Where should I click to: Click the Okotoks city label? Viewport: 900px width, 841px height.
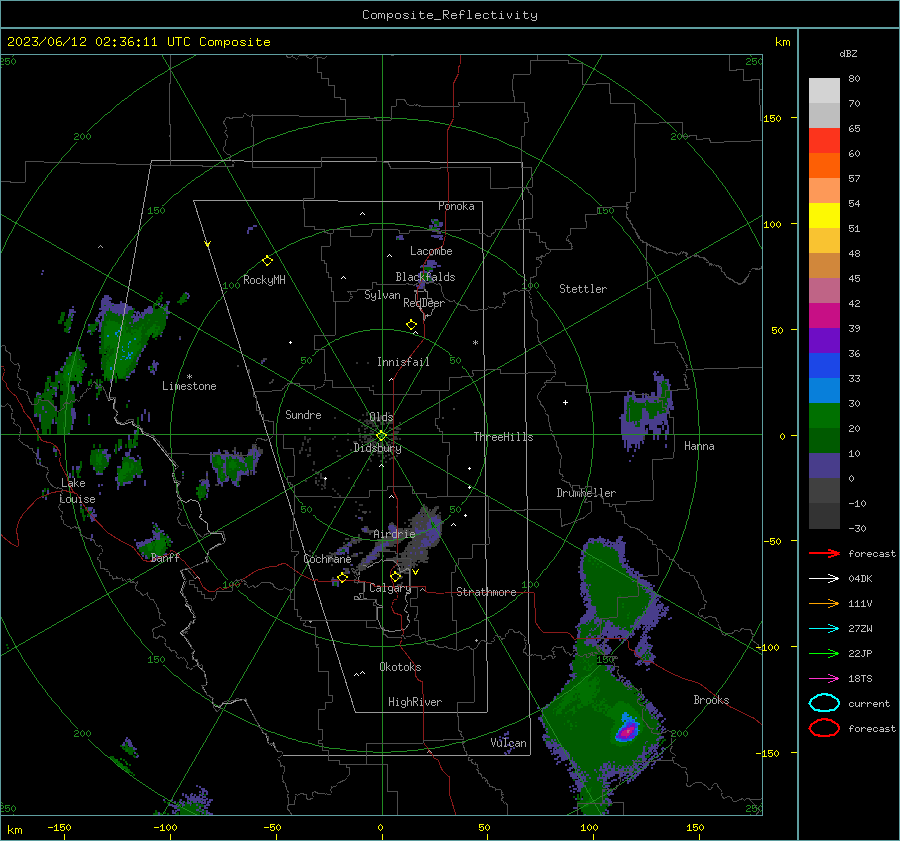pyautogui.click(x=400, y=667)
